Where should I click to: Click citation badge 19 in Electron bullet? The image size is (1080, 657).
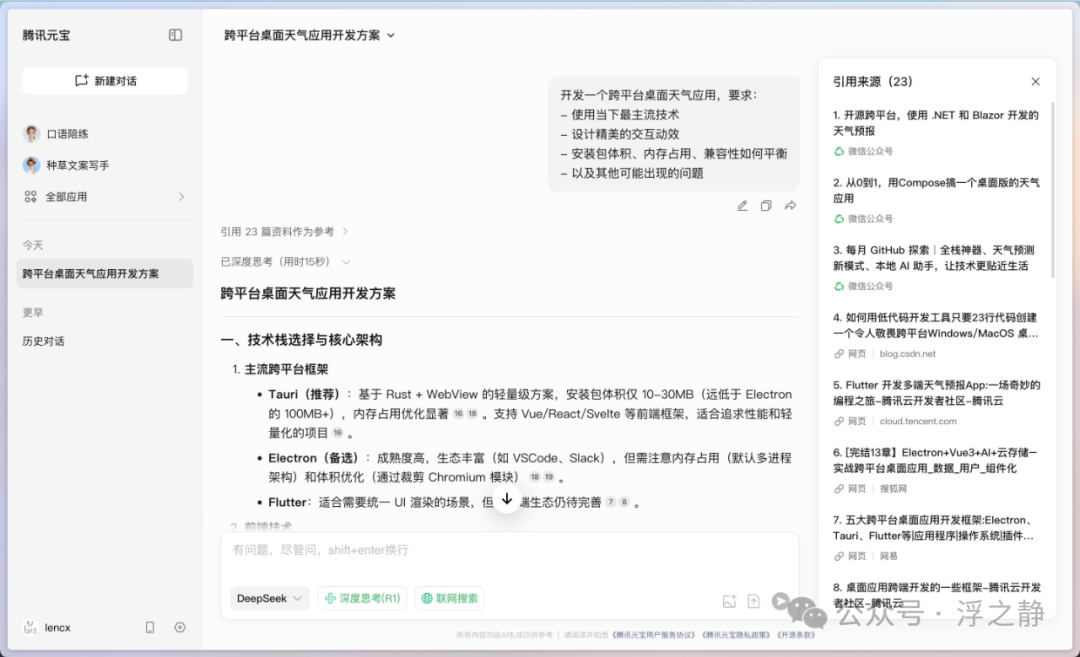pyautogui.click(x=549, y=477)
